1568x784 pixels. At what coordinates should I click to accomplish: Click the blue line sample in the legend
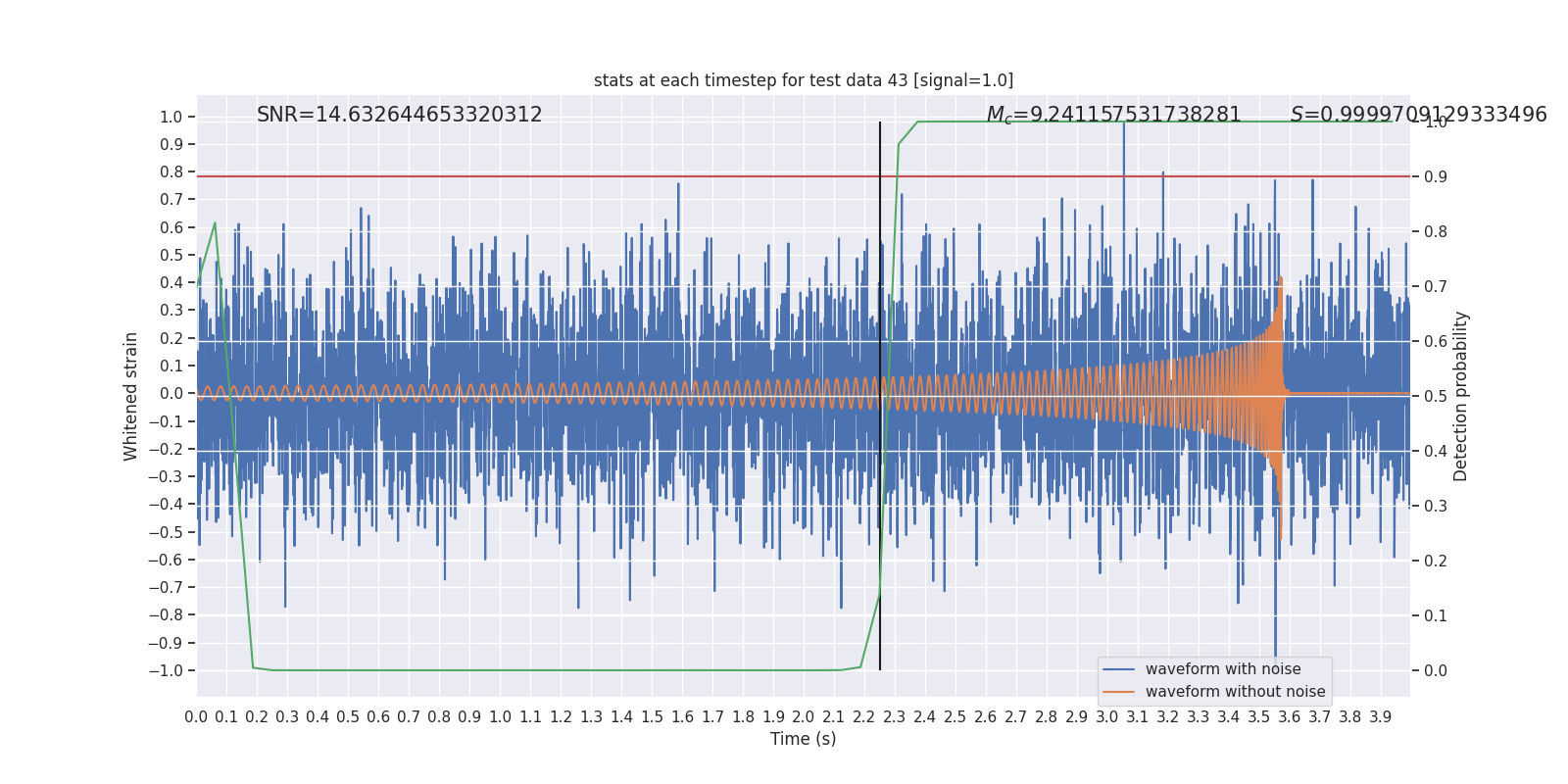point(1119,669)
